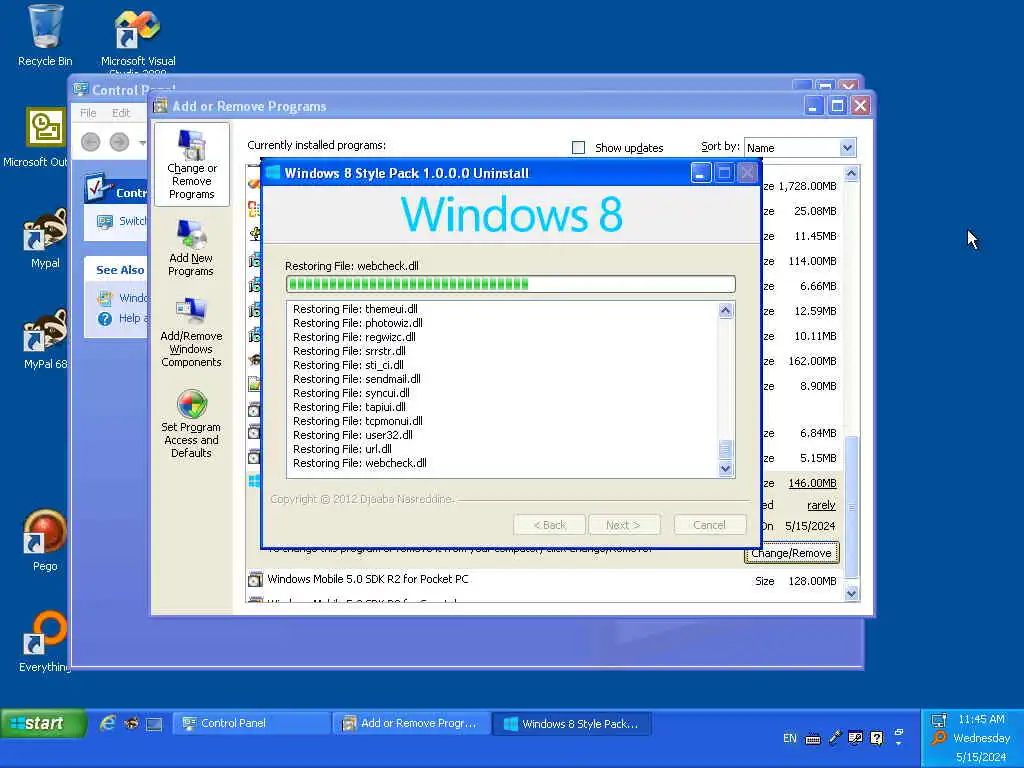The height and width of the screenshot is (768, 1024).
Task: Click the Control Panel Back arrow button
Action: click(91, 142)
